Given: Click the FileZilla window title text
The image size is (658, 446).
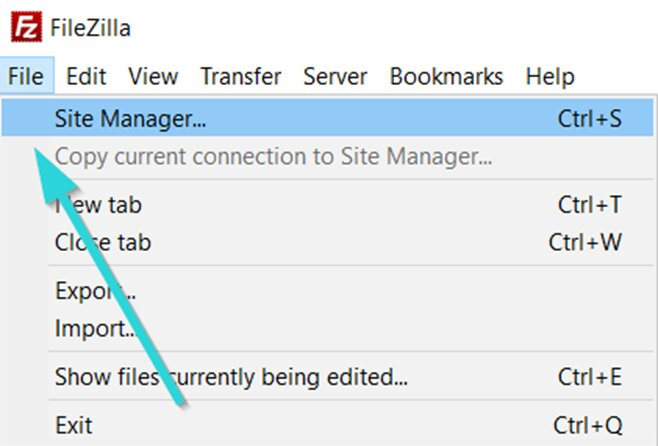Looking at the screenshot, I should point(90,28).
